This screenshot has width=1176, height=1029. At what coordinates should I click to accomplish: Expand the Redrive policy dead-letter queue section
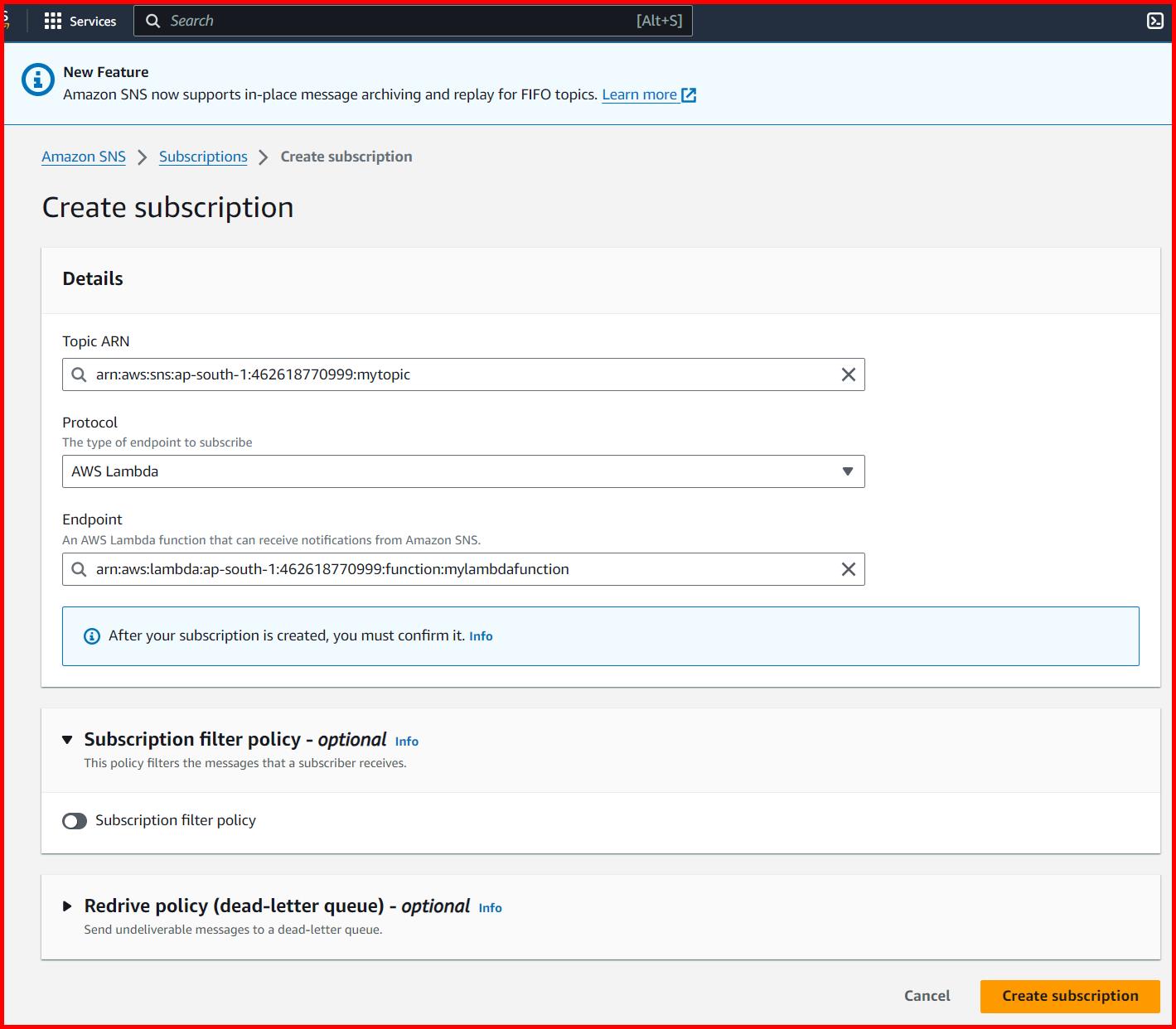[67, 906]
